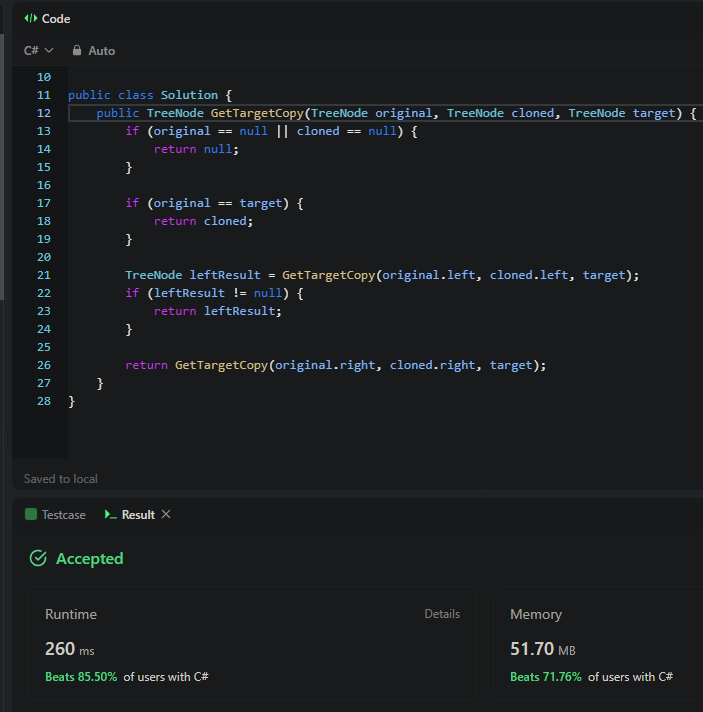The image size is (703, 712).
Task: Open the runtime Details link
Action: pyautogui.click(x=442, y=614)
